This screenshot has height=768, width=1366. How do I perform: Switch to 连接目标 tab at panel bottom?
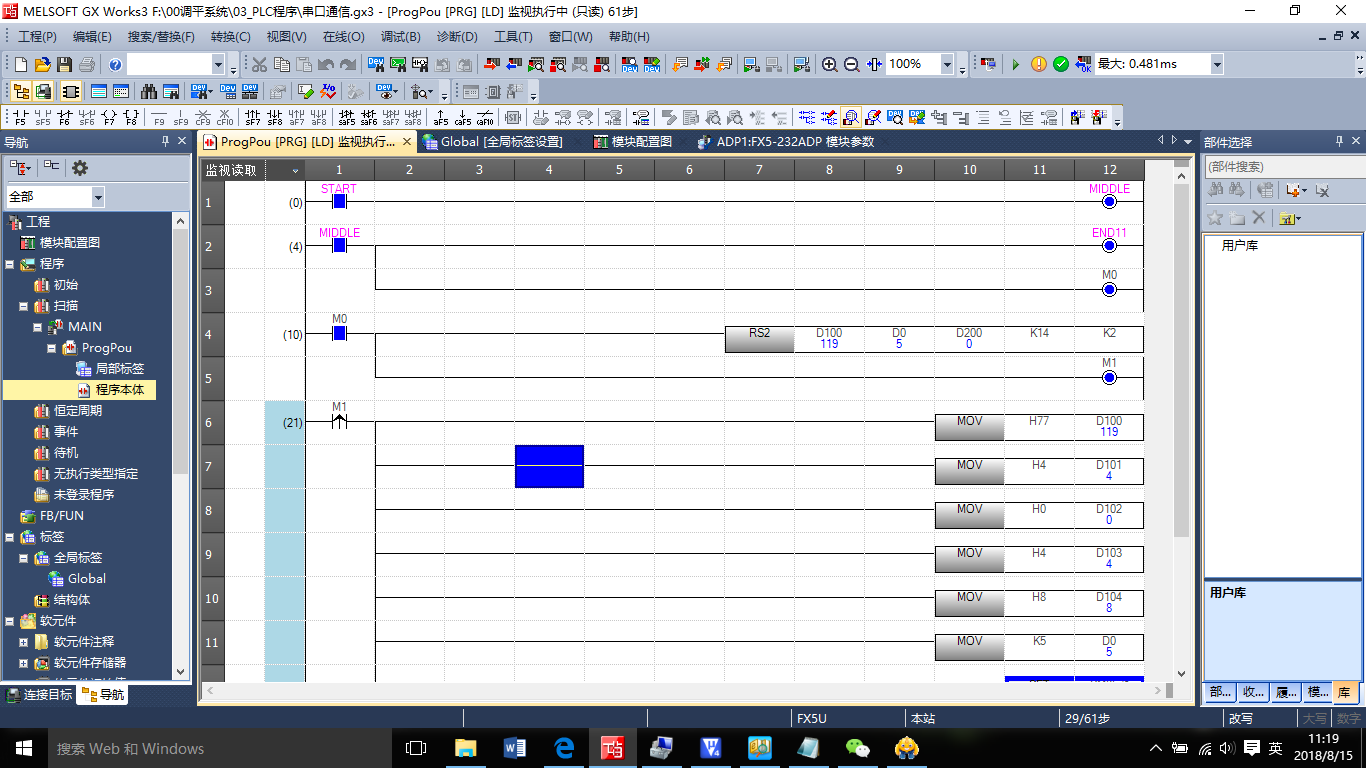tap(39, 695)
